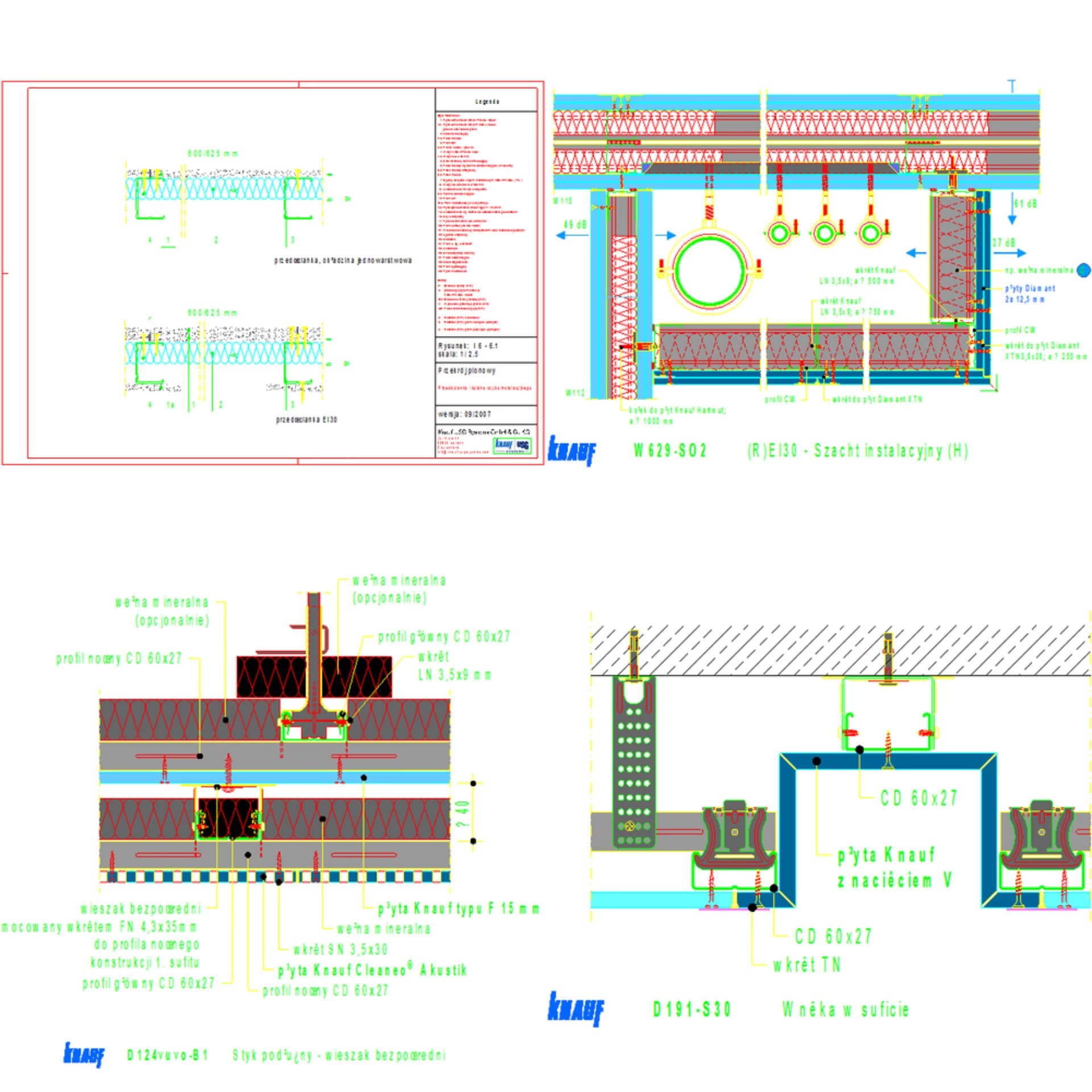This screenshot has height=1092, width=1092.
Task: Select the D191-S30 drawing code label
Action: click(691, 1010)
